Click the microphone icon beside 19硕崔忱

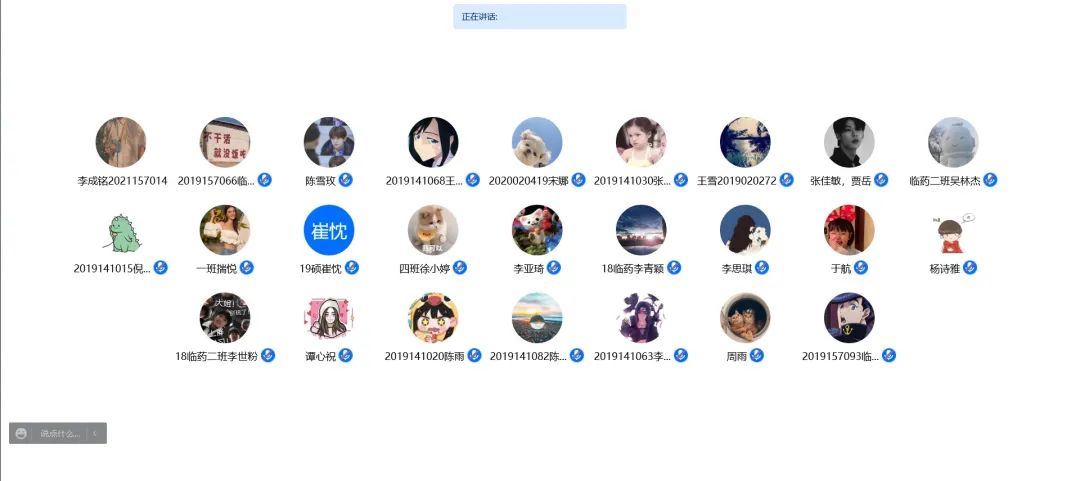[351, 268]
